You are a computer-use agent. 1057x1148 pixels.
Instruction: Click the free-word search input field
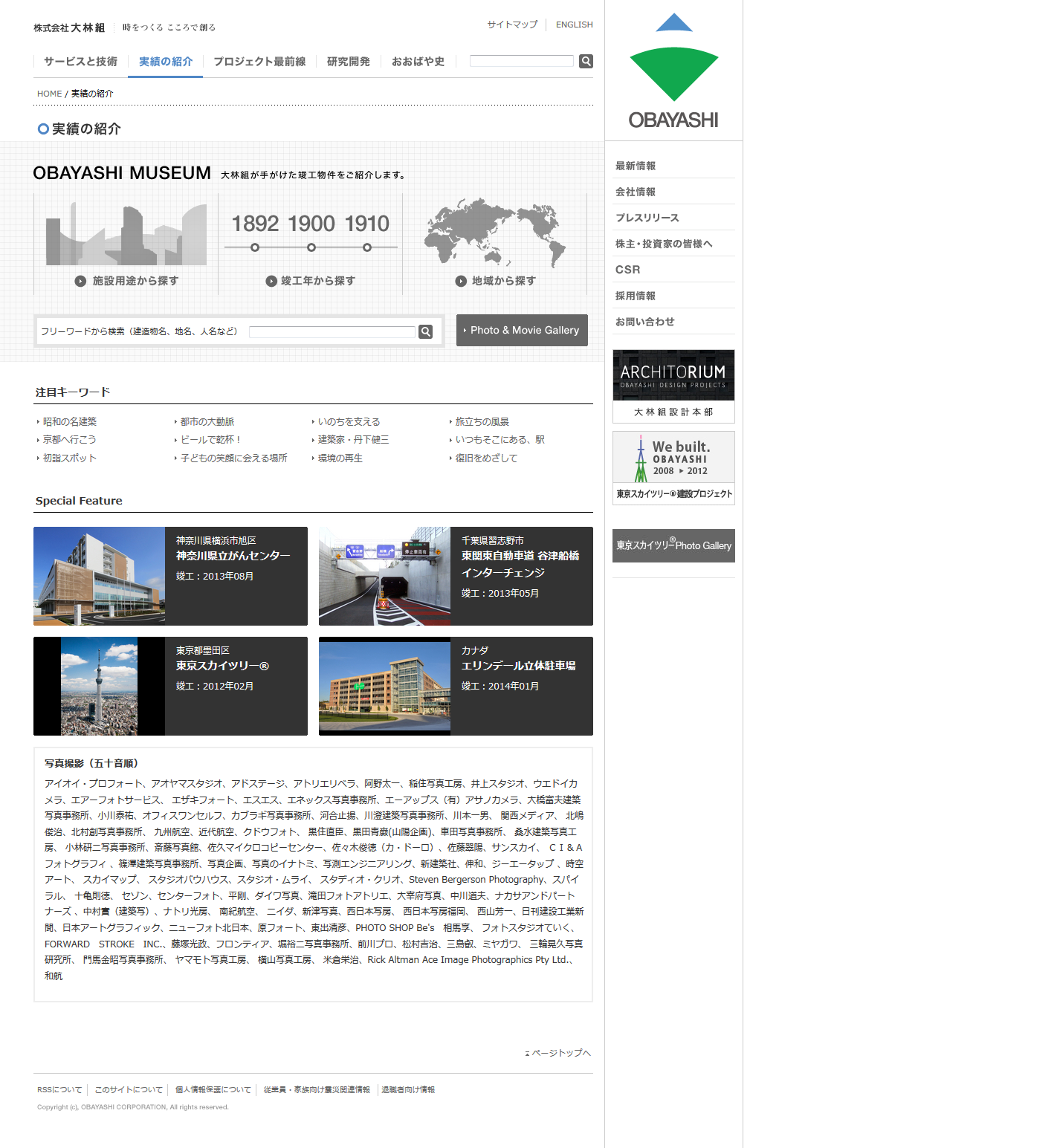pyautogui.click(x=332, y=331)
